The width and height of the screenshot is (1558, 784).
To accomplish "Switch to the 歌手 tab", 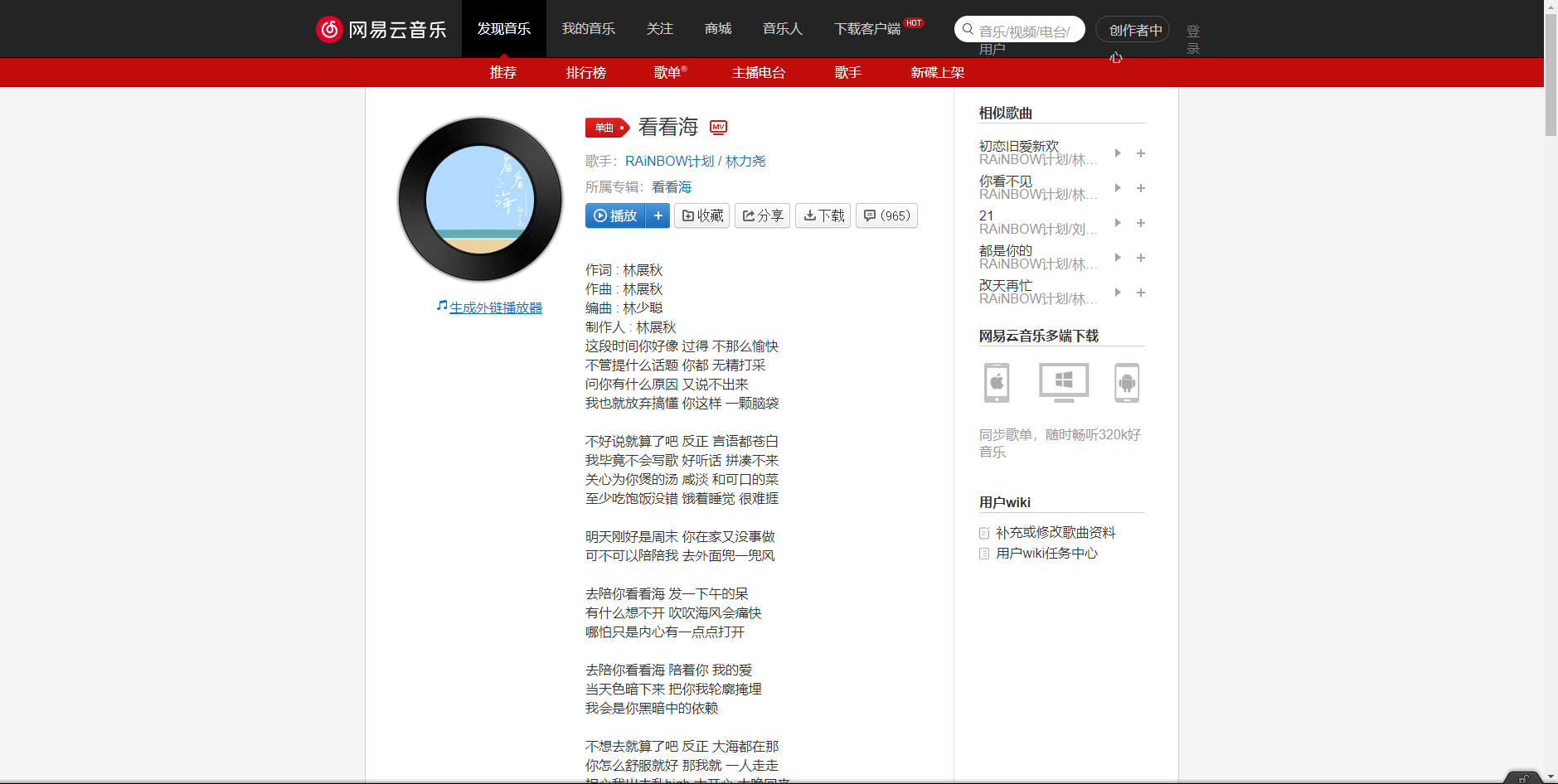I will tap(847, 73).
